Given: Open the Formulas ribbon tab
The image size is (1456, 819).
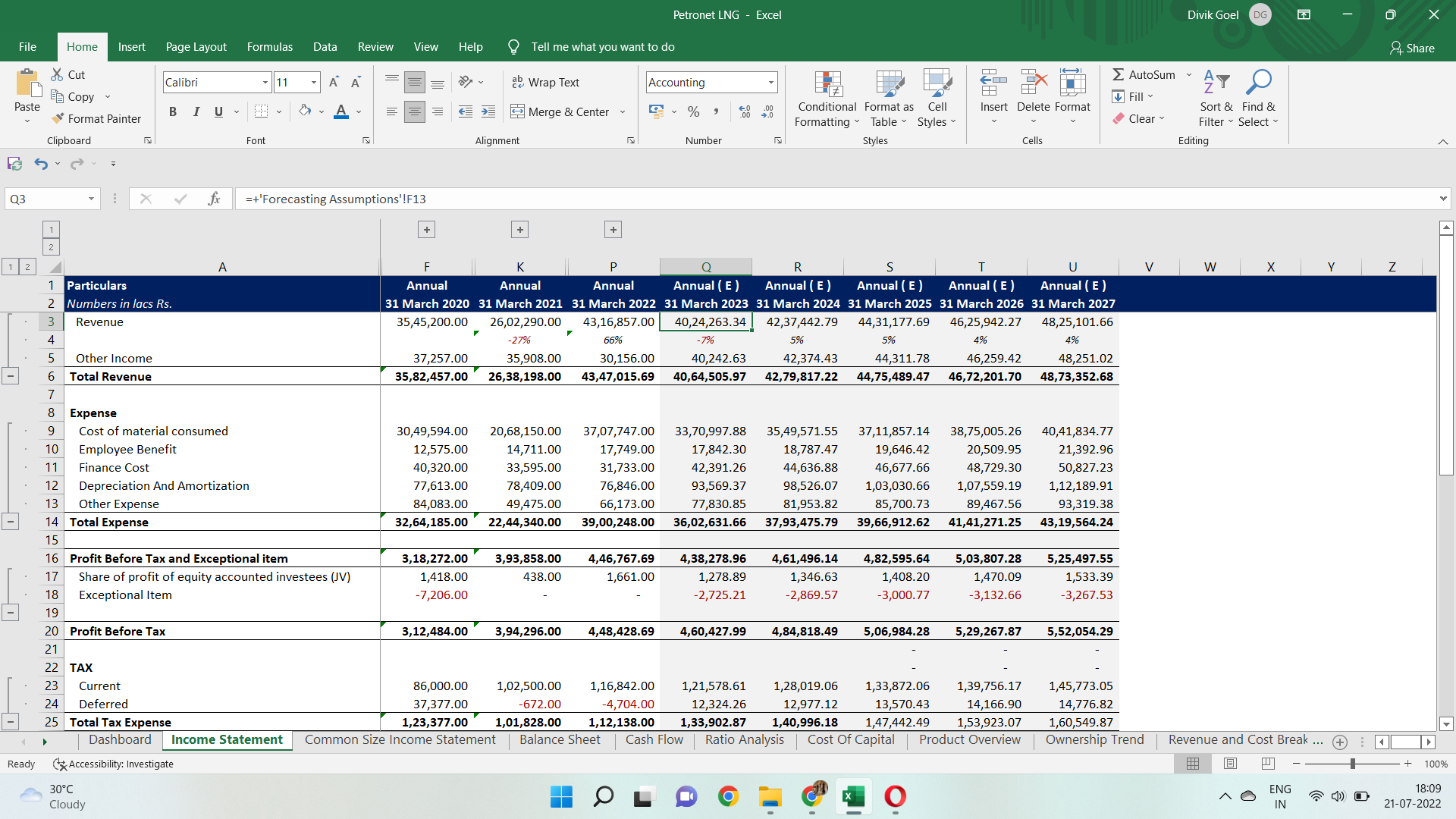Looking at the screenshot, I should tap(269, 47).
